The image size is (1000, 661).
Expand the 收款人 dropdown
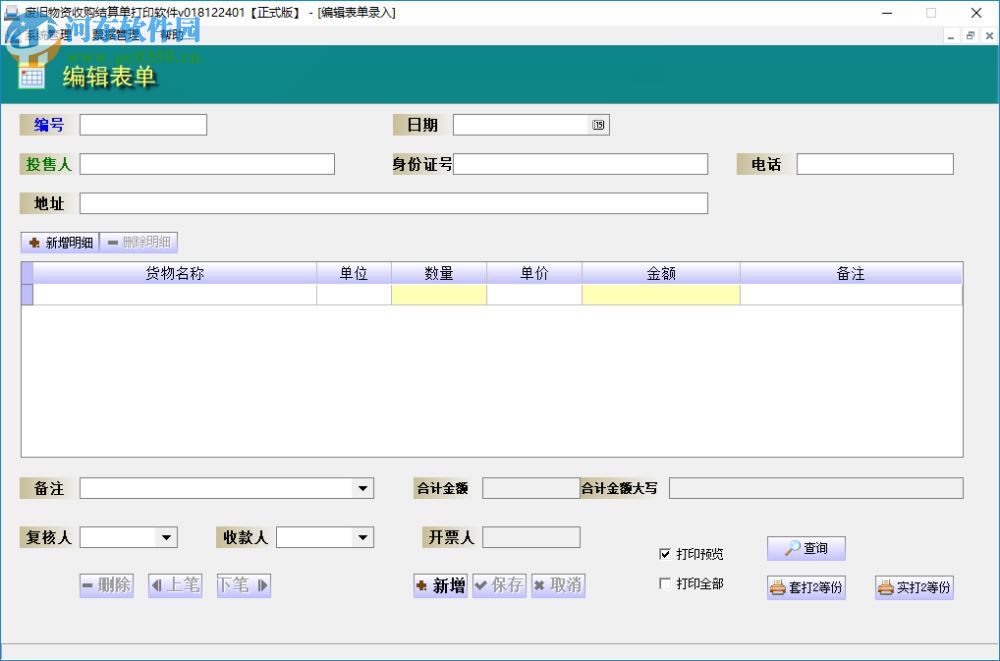362,537
